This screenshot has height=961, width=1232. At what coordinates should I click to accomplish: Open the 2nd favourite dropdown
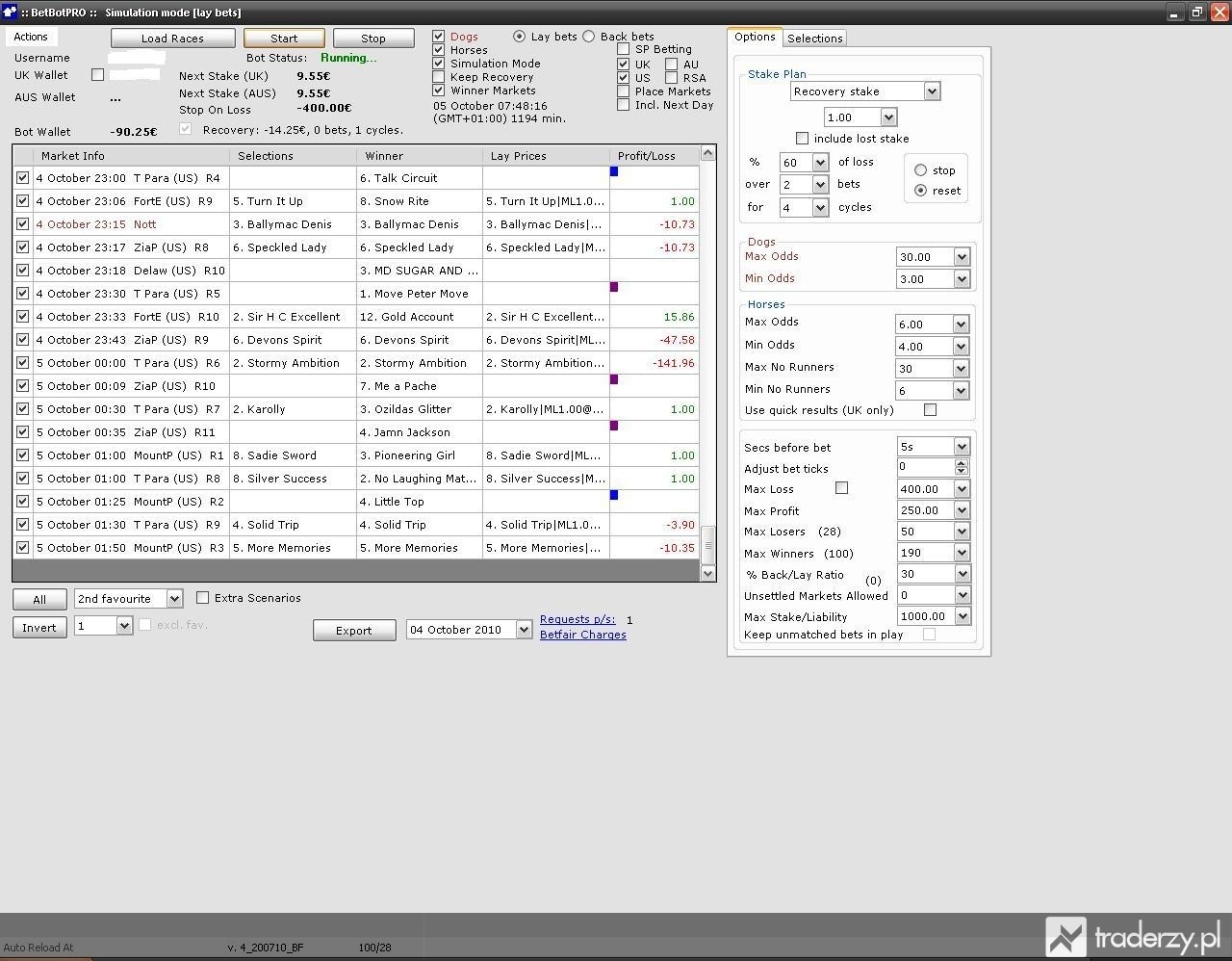pyautogui.click(x=174, y=599)
